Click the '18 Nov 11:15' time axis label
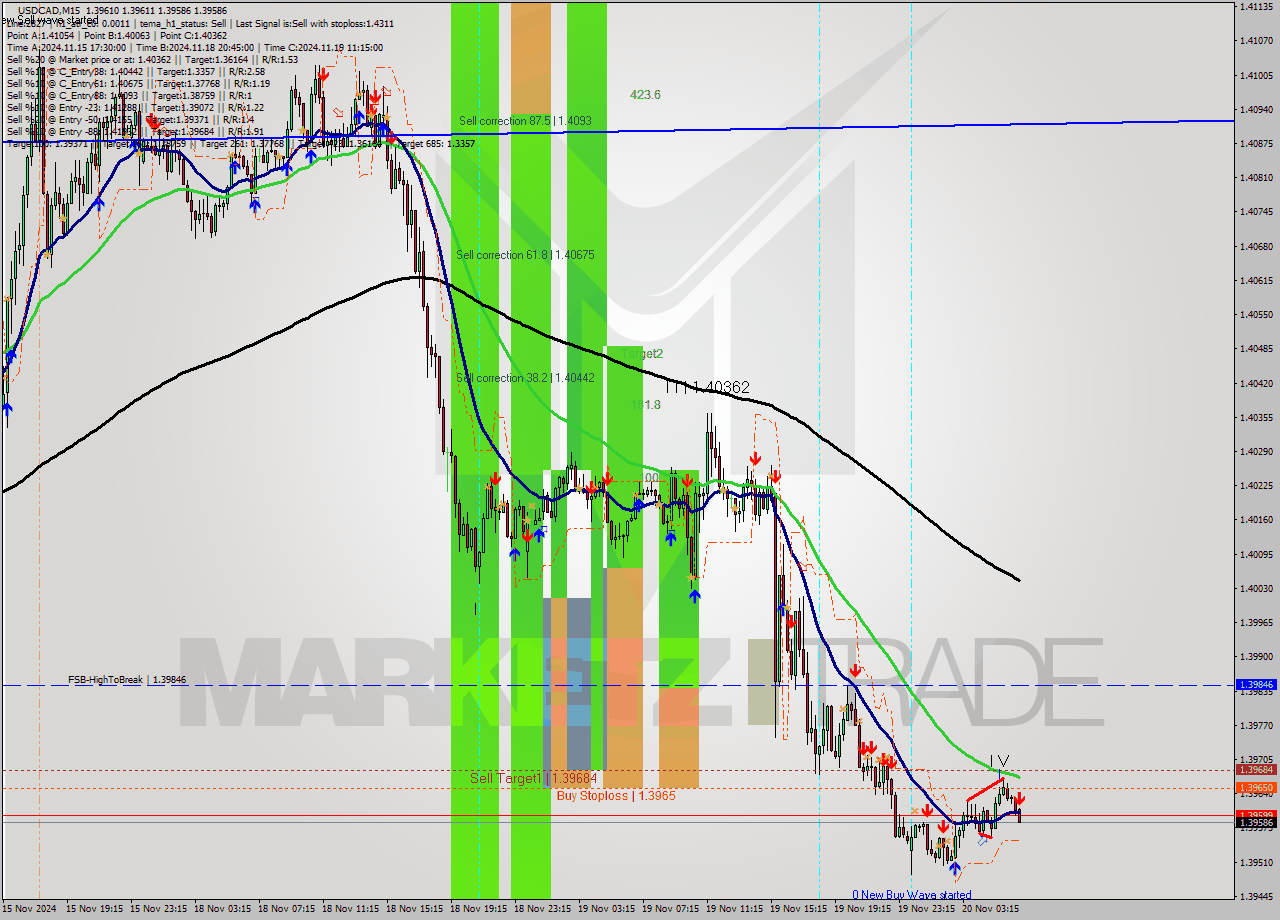 click(x=351, y=909)
